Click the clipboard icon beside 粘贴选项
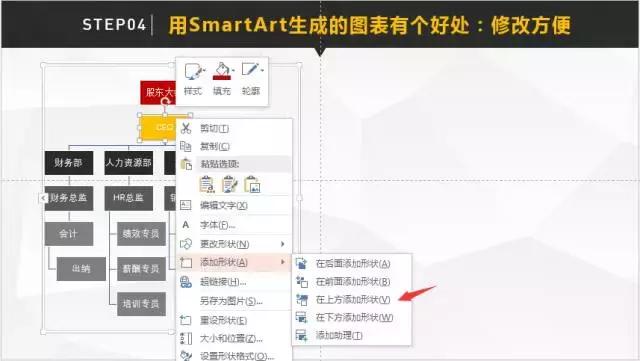This screenshot has height=361, width=640. click(x=186, y=164)
